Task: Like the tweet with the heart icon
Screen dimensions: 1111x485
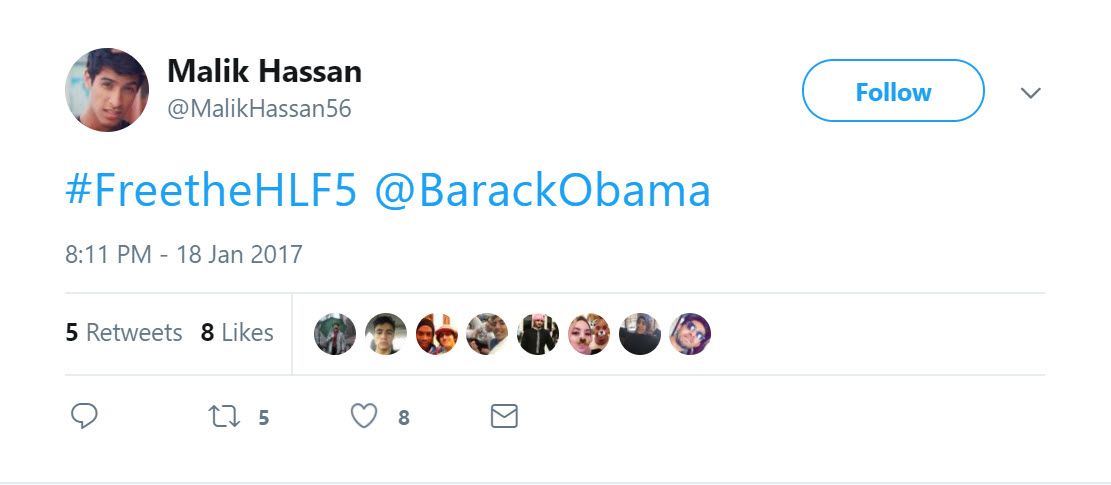Action: click(364, 416)
